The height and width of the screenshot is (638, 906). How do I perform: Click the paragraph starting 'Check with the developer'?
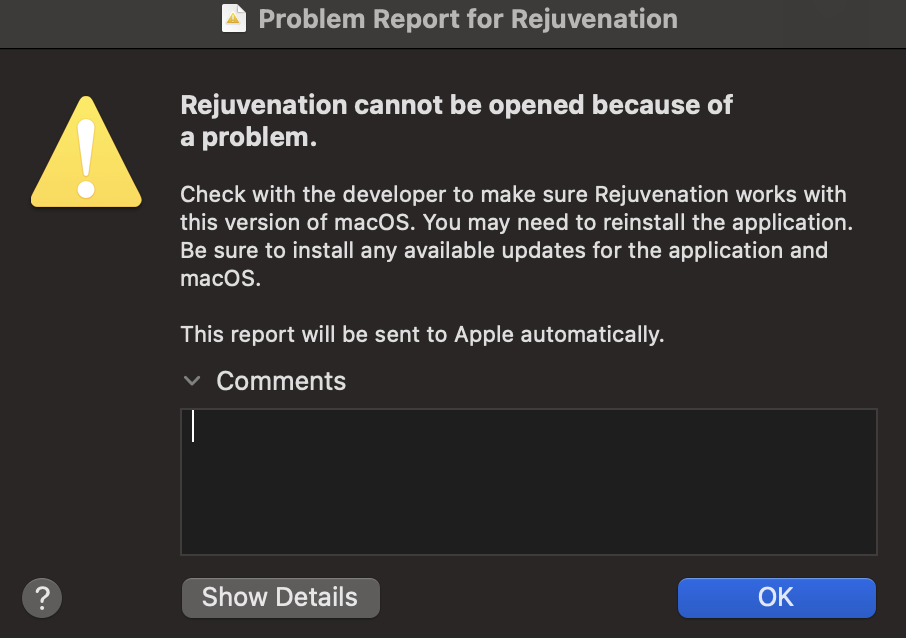click(517, 236)
